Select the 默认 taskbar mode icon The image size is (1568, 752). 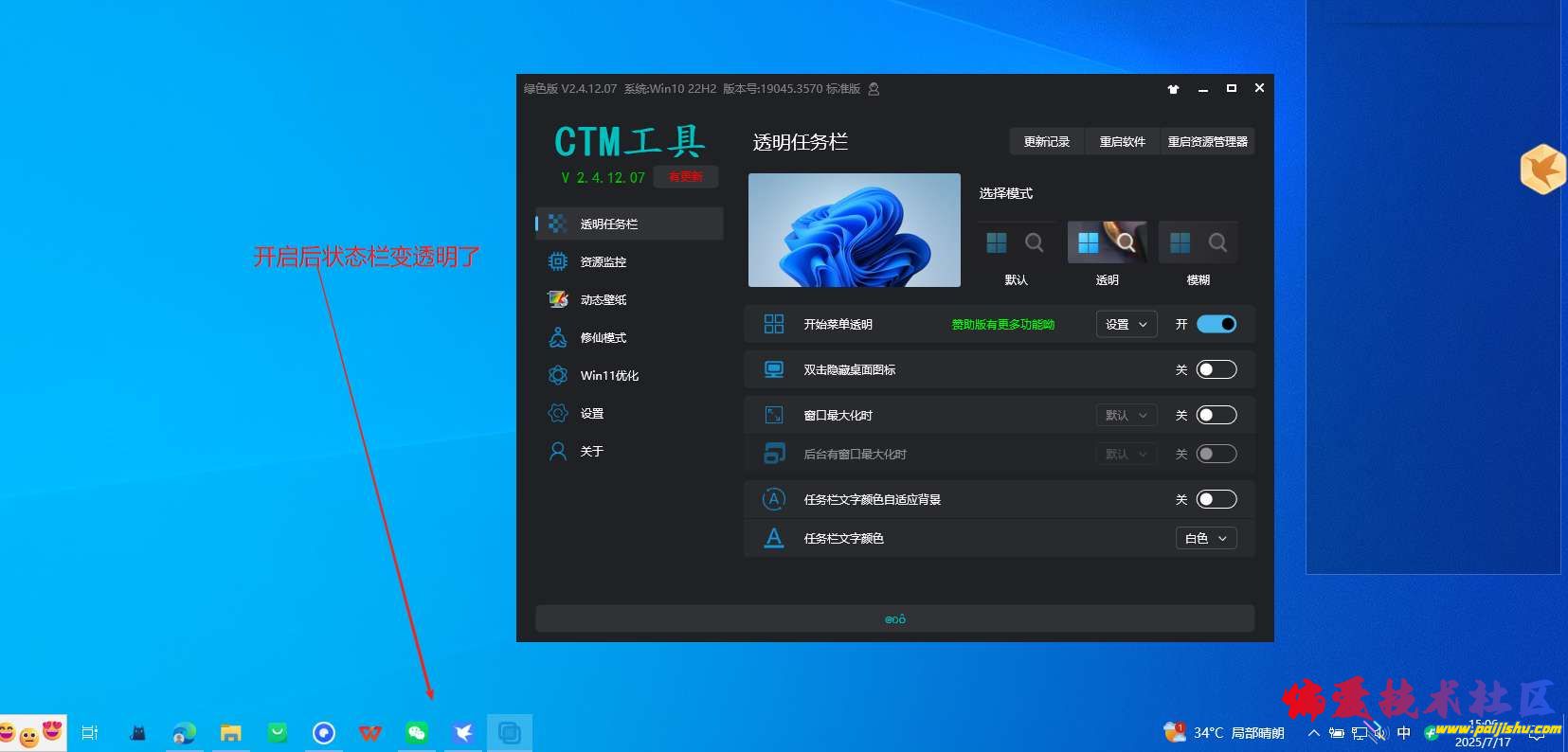1015,243
